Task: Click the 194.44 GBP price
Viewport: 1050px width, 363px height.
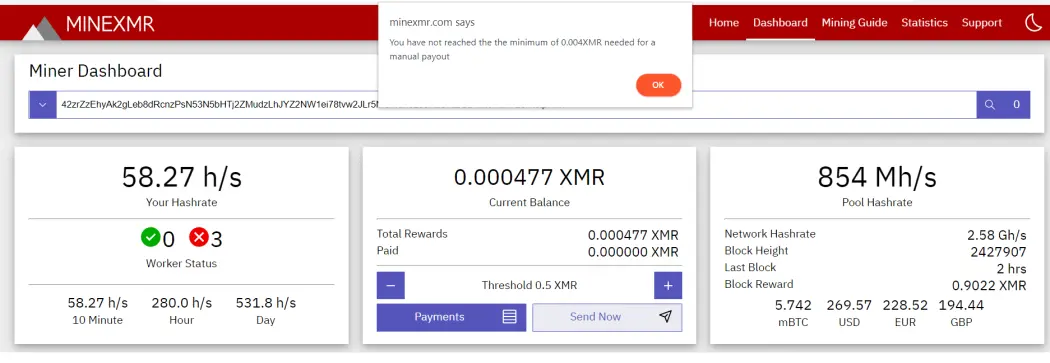Action: tap(962, 305)
